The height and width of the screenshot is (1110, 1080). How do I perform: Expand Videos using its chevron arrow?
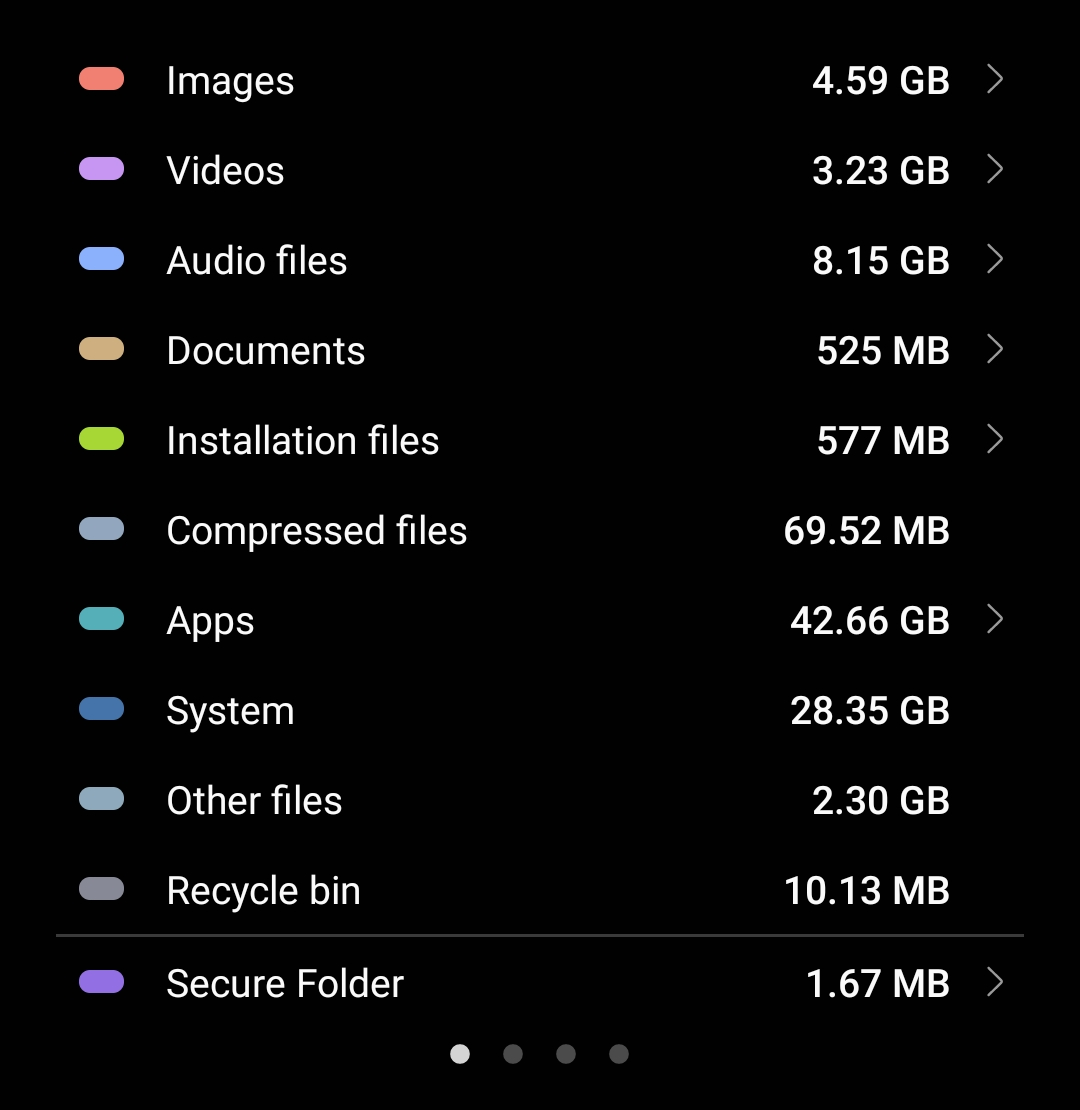click(994, 169)
